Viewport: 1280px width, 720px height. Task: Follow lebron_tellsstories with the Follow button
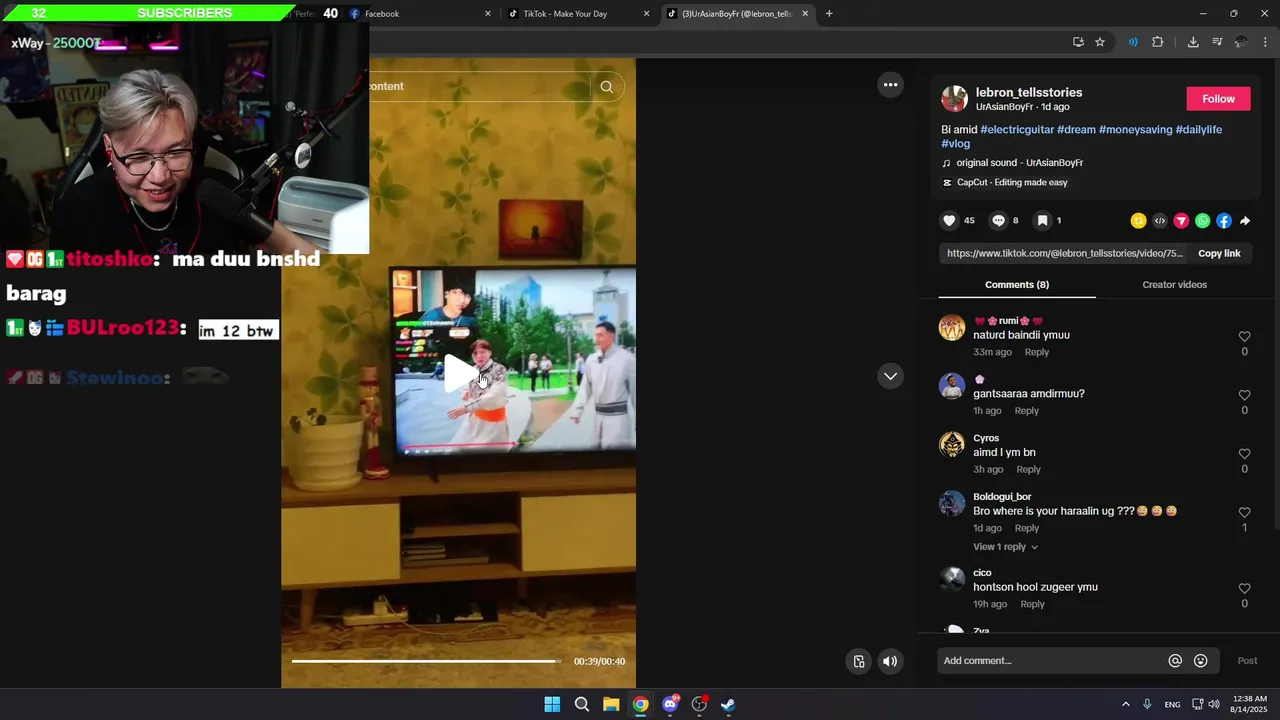[x=1218, y=99]
